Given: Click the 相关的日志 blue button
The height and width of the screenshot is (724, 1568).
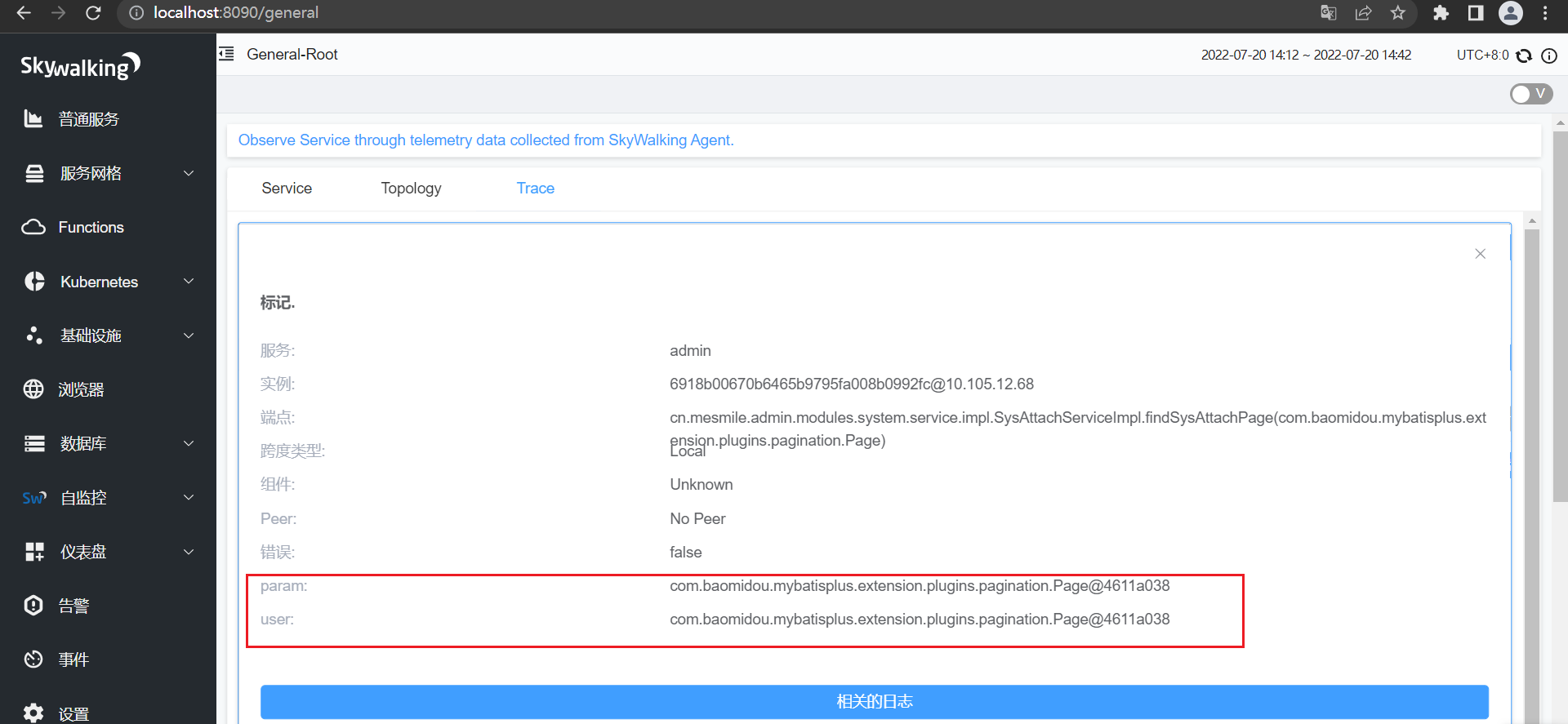Looking at the screenshot, I should pyautogui.click(x=874, y=702).
